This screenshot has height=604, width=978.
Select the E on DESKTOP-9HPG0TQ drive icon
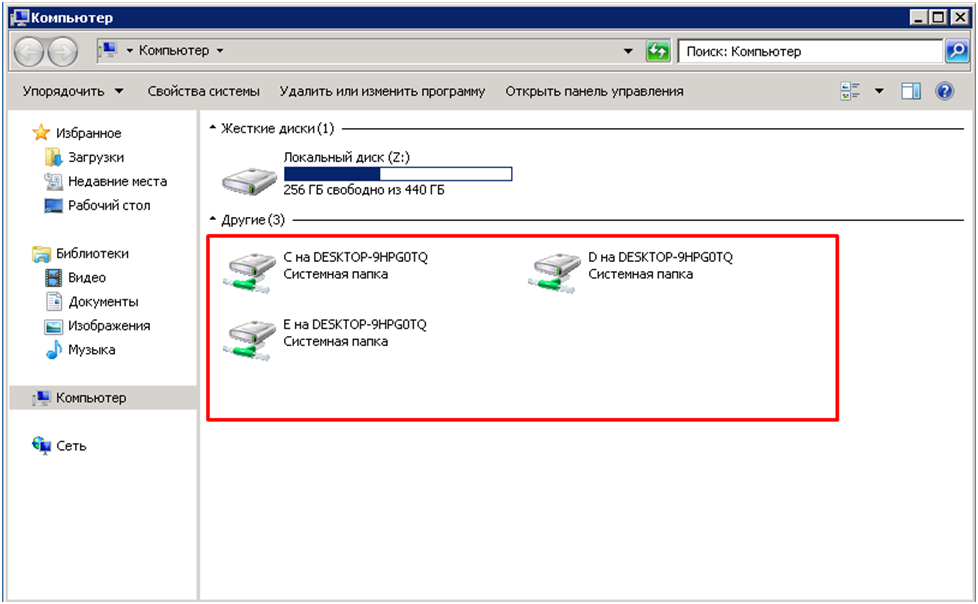(x=249, y=339)
